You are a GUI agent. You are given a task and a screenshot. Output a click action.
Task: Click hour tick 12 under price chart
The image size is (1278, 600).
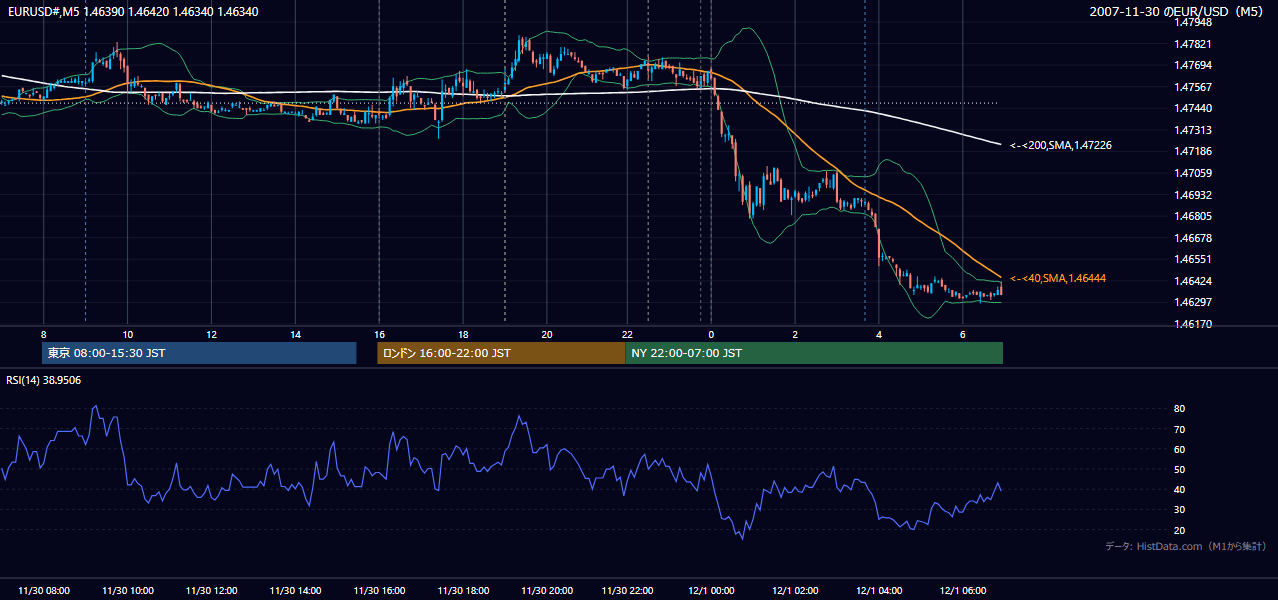coord(212,334)
